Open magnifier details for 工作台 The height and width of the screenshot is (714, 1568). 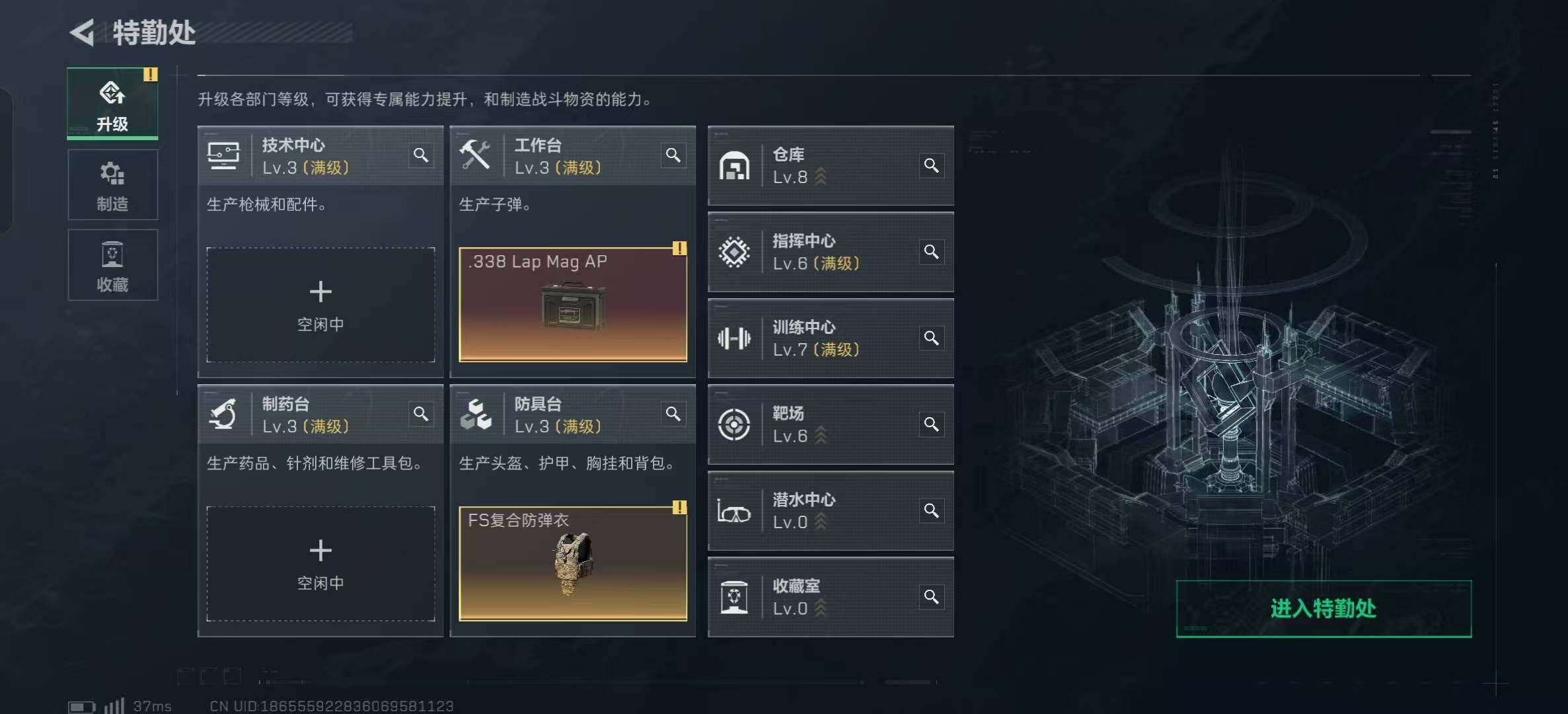tap(673, 155)
